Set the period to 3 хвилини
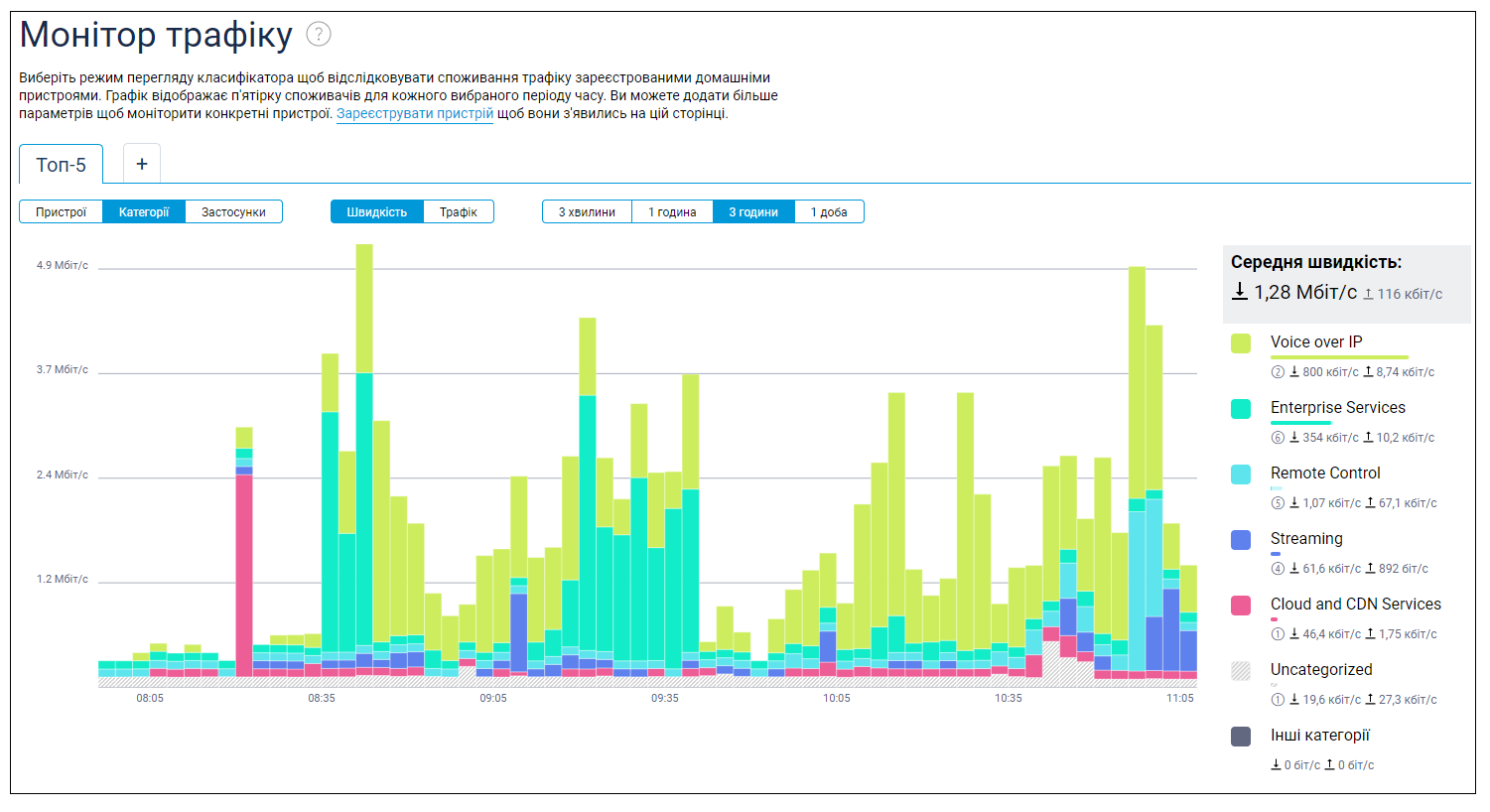Image resolution: width=1490 pixels, height=812 pixels. (x=587, y=211)
